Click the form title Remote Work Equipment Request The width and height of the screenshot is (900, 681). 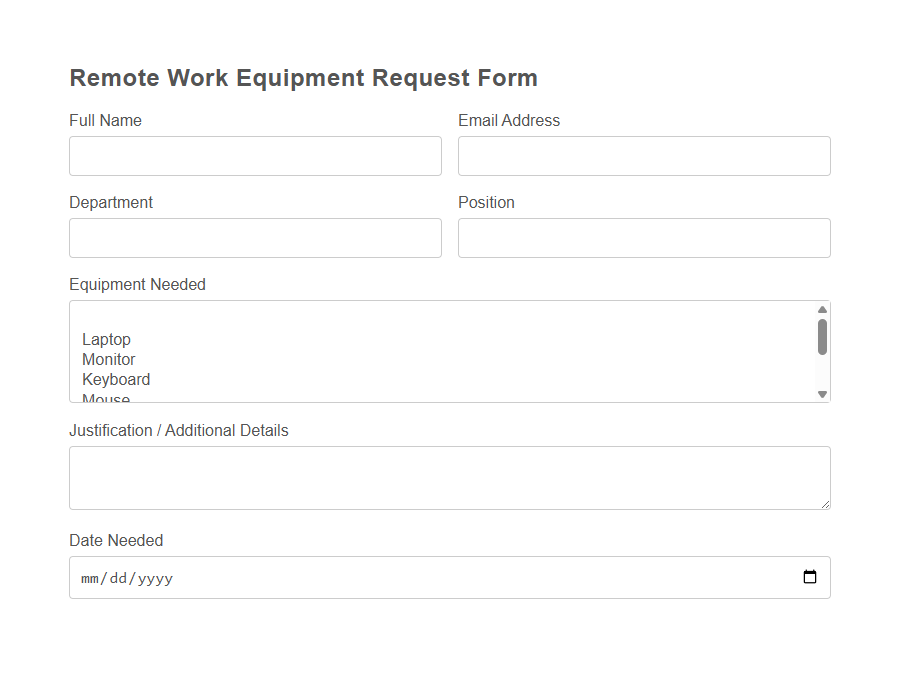pyautogui.click(x=303, y=77)
